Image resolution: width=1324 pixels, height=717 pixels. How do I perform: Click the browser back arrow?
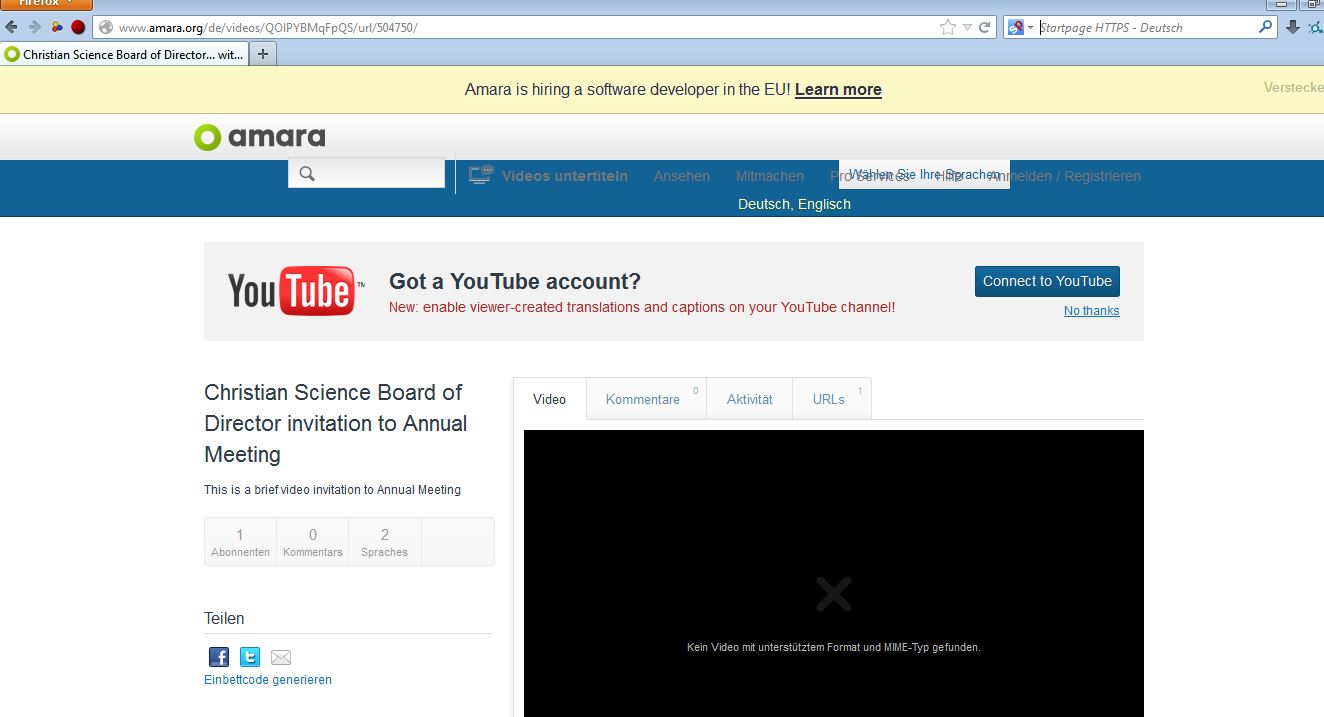(x=12, y=27)
